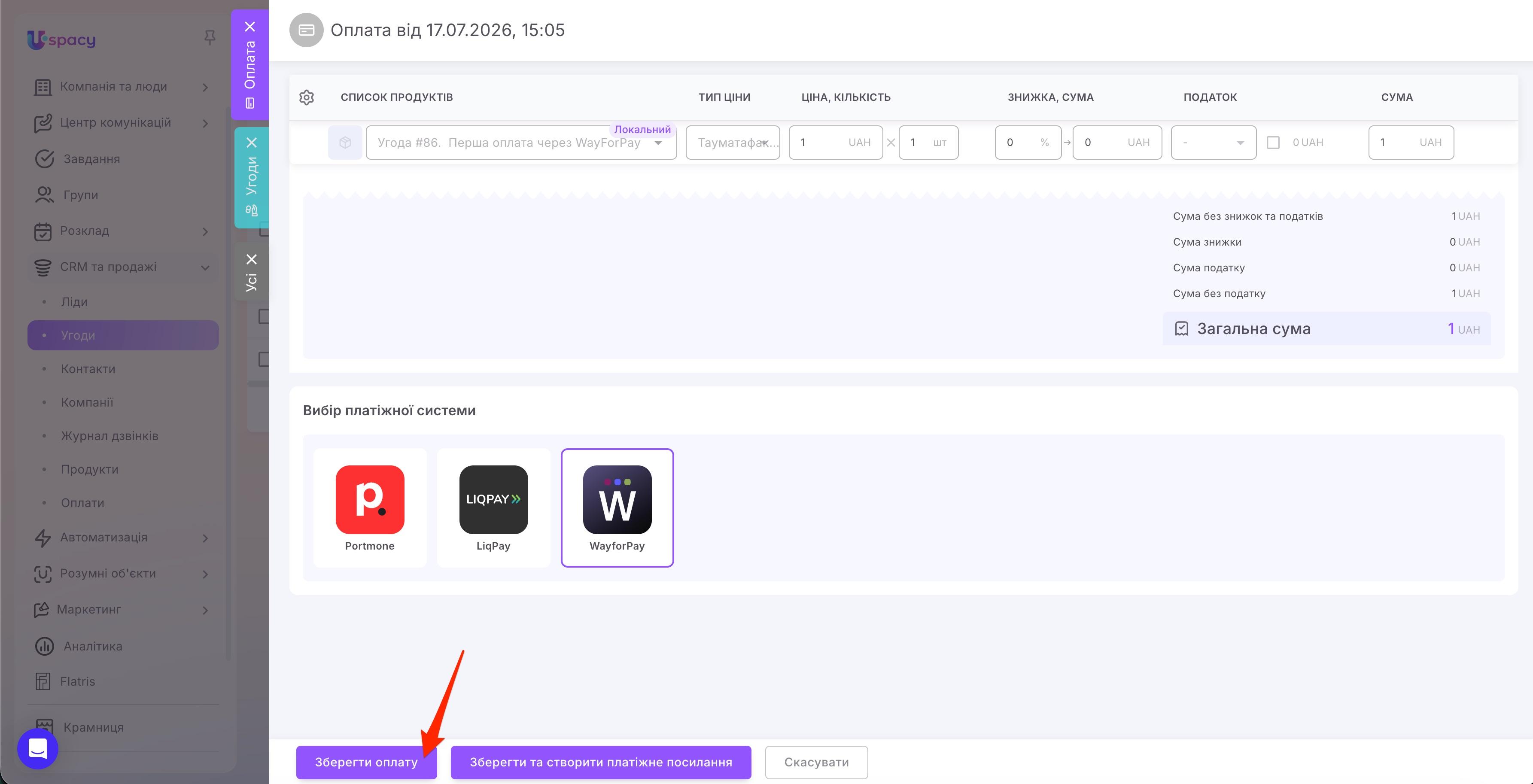Click the СПИСОК ПРОДУКТІВ column header
1533x784 pixels.
[x=396, y=97]
